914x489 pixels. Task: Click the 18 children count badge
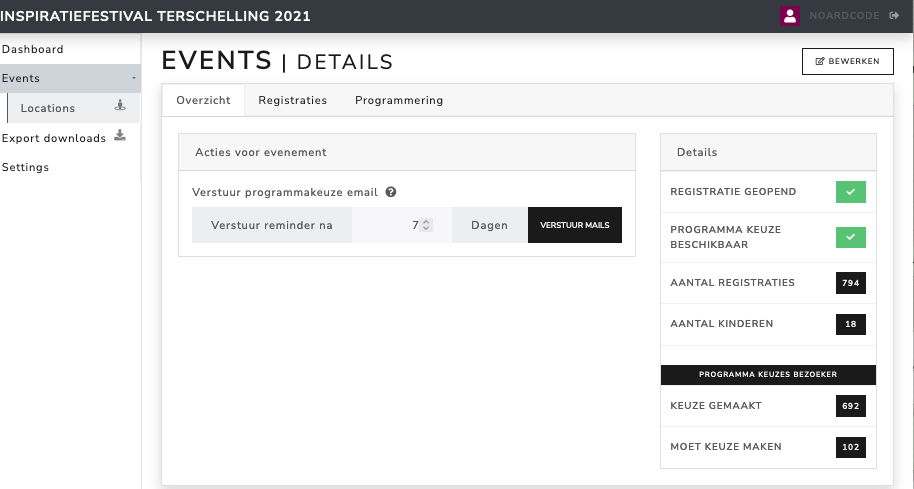(851, 324)
